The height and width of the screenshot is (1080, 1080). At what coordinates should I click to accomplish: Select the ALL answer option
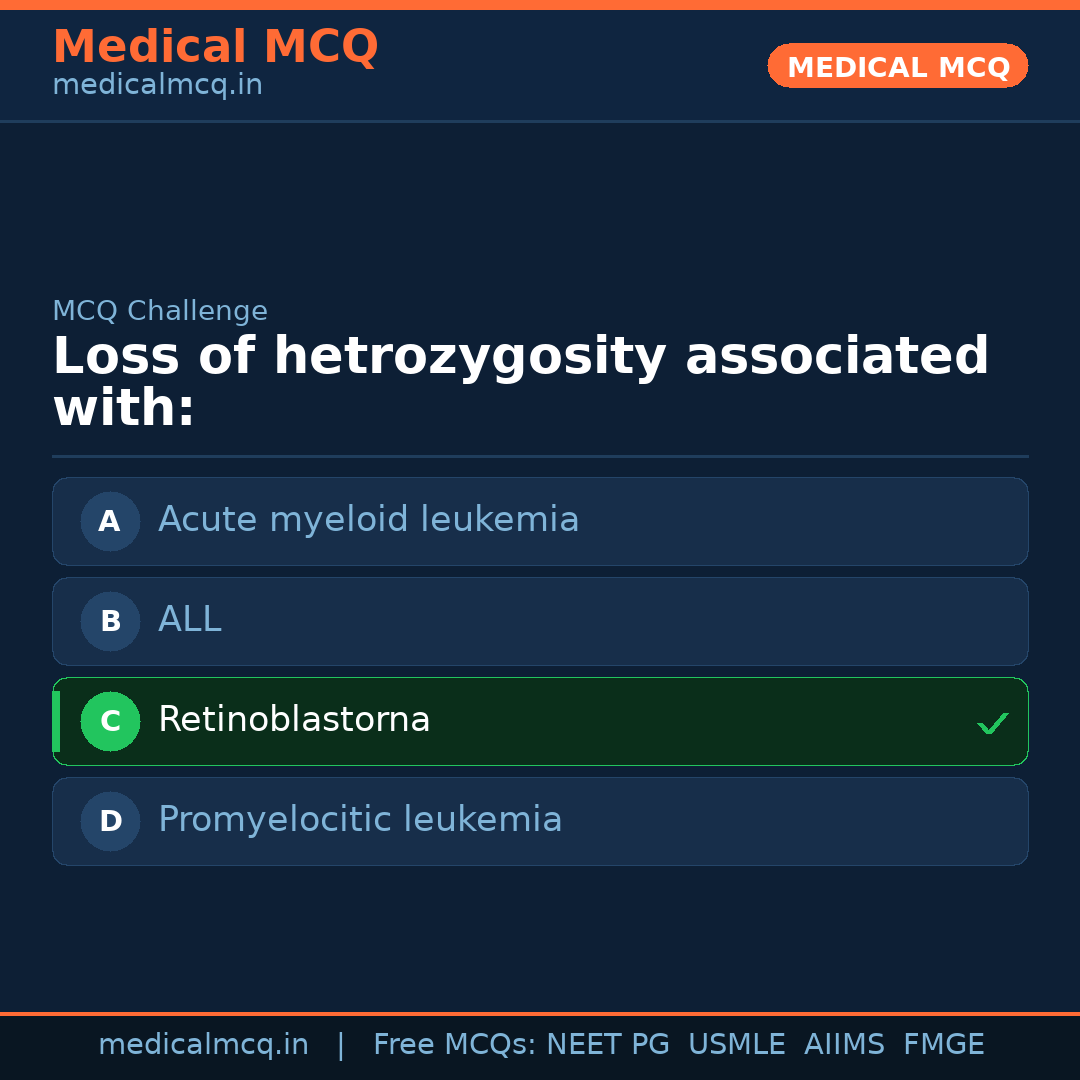(x=190, y=620)
